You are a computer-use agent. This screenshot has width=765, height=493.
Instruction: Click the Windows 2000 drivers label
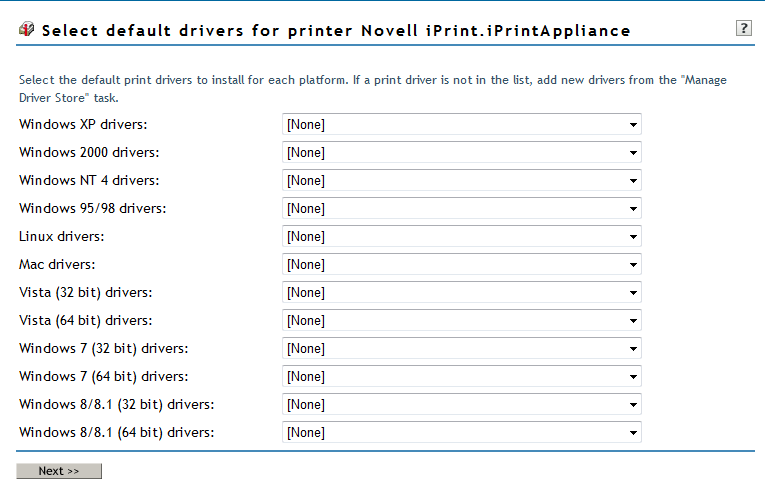click(89, 153)
